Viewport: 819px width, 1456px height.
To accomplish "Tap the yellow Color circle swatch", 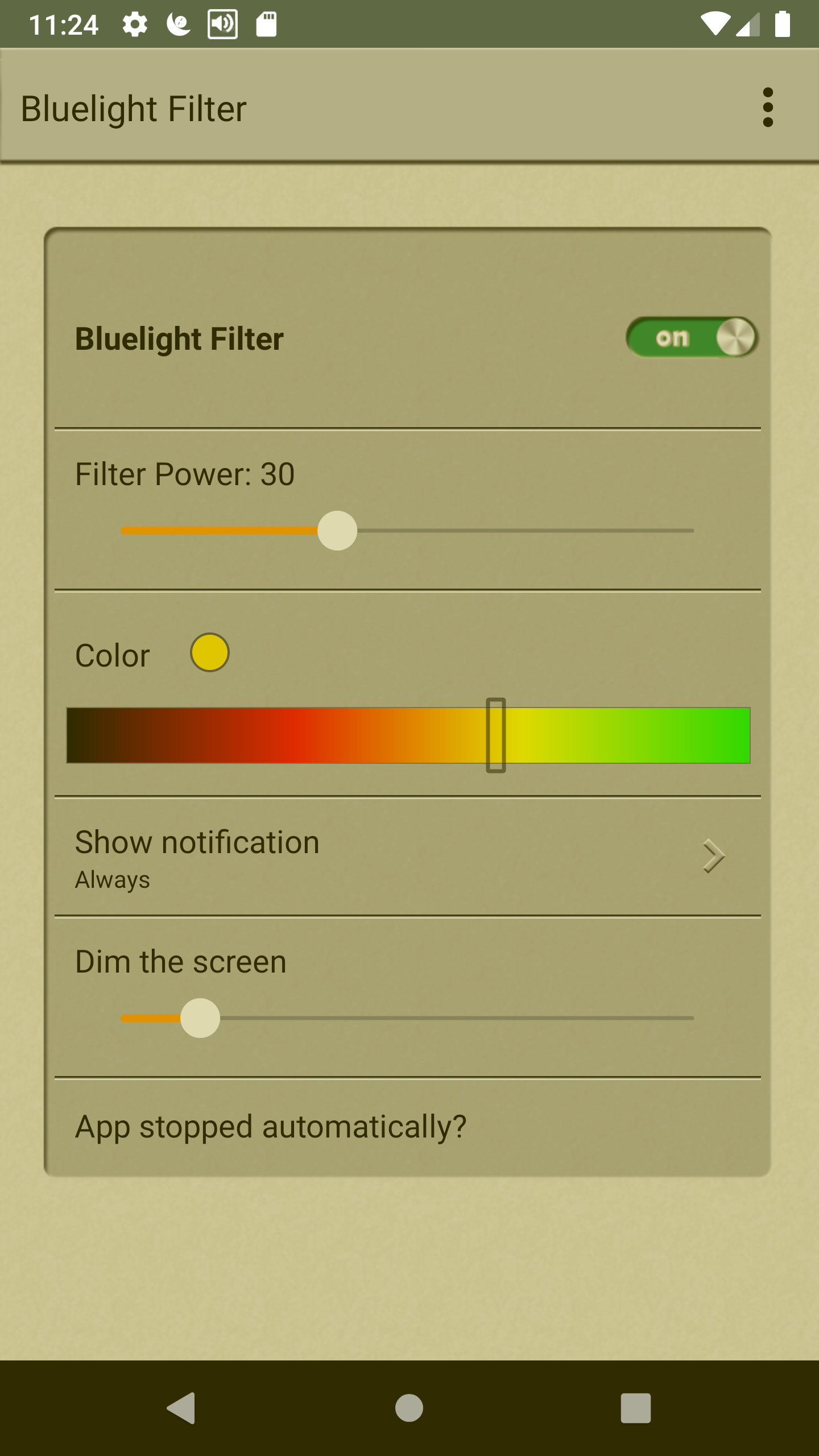I will (x=210, y=652).
